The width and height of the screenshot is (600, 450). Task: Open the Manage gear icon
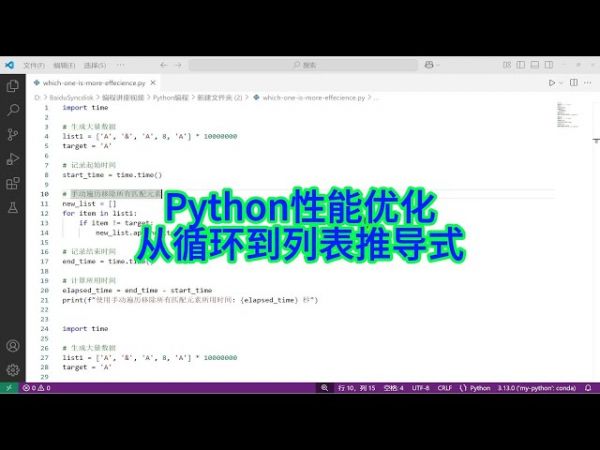pos(13,370)
